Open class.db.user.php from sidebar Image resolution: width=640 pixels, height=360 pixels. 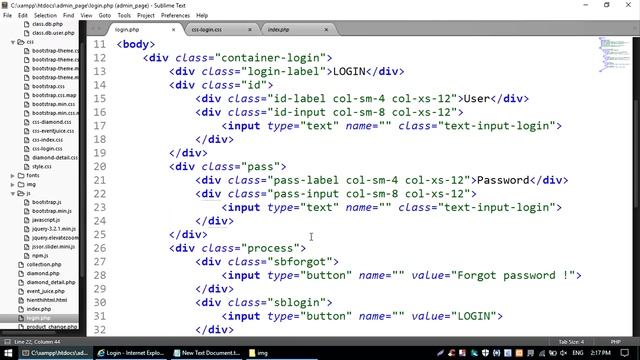coord(53,33)
